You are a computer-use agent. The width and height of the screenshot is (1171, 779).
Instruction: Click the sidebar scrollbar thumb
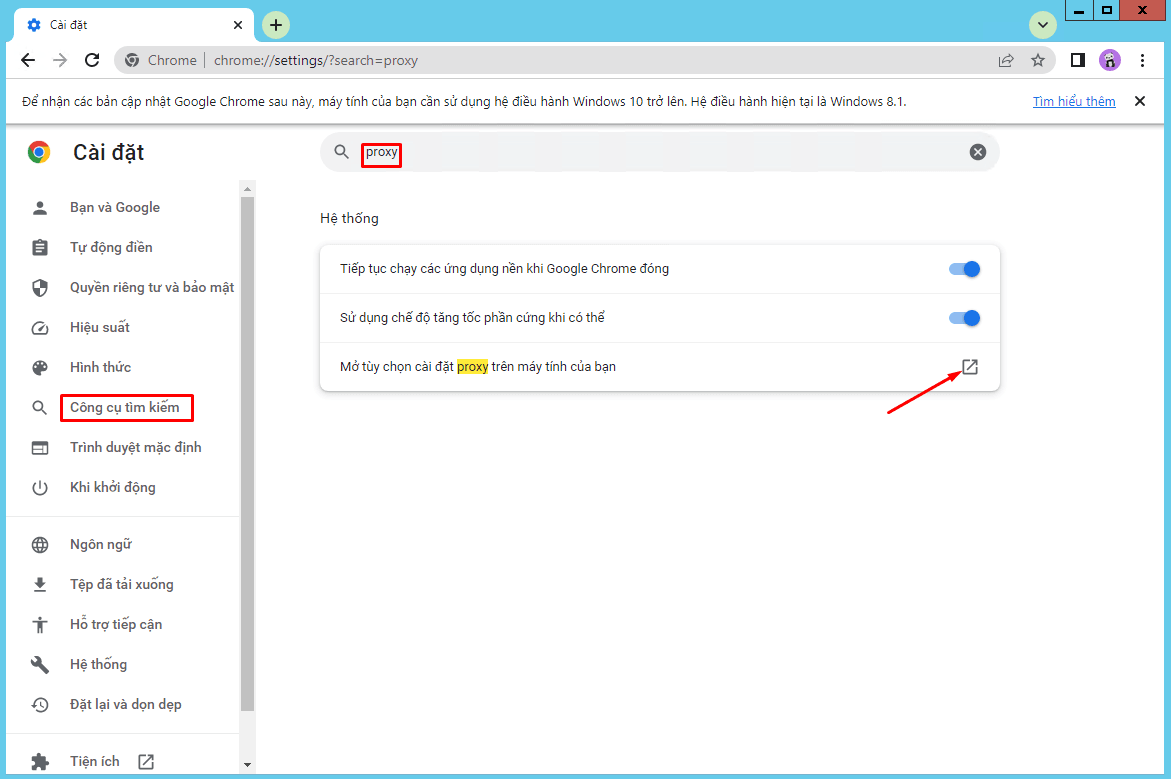(x=248, y=454)
